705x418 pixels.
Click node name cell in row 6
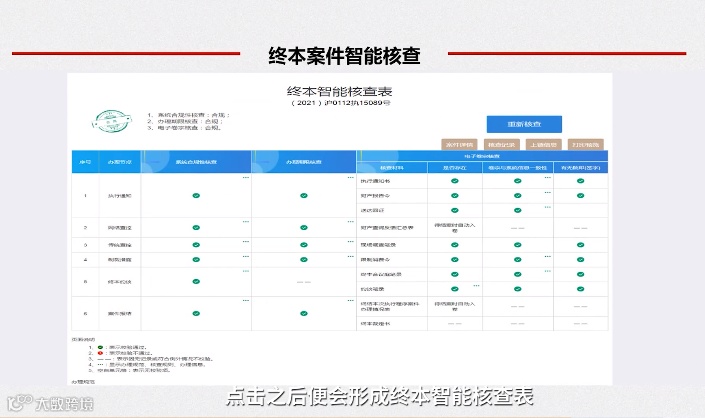(x=120, y=314)
